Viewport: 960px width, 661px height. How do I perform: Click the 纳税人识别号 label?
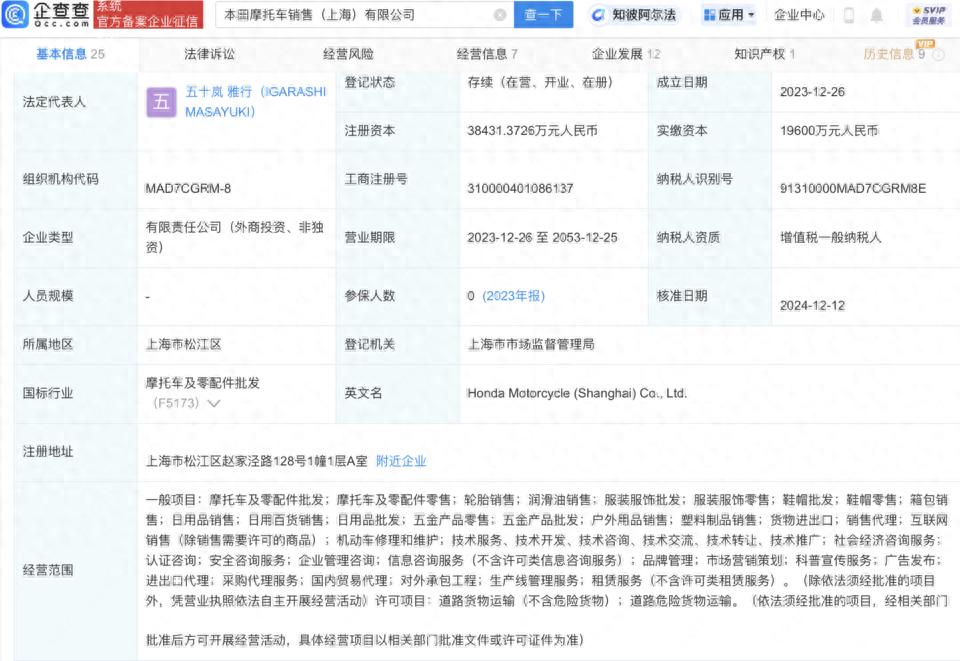pos(694,179)
